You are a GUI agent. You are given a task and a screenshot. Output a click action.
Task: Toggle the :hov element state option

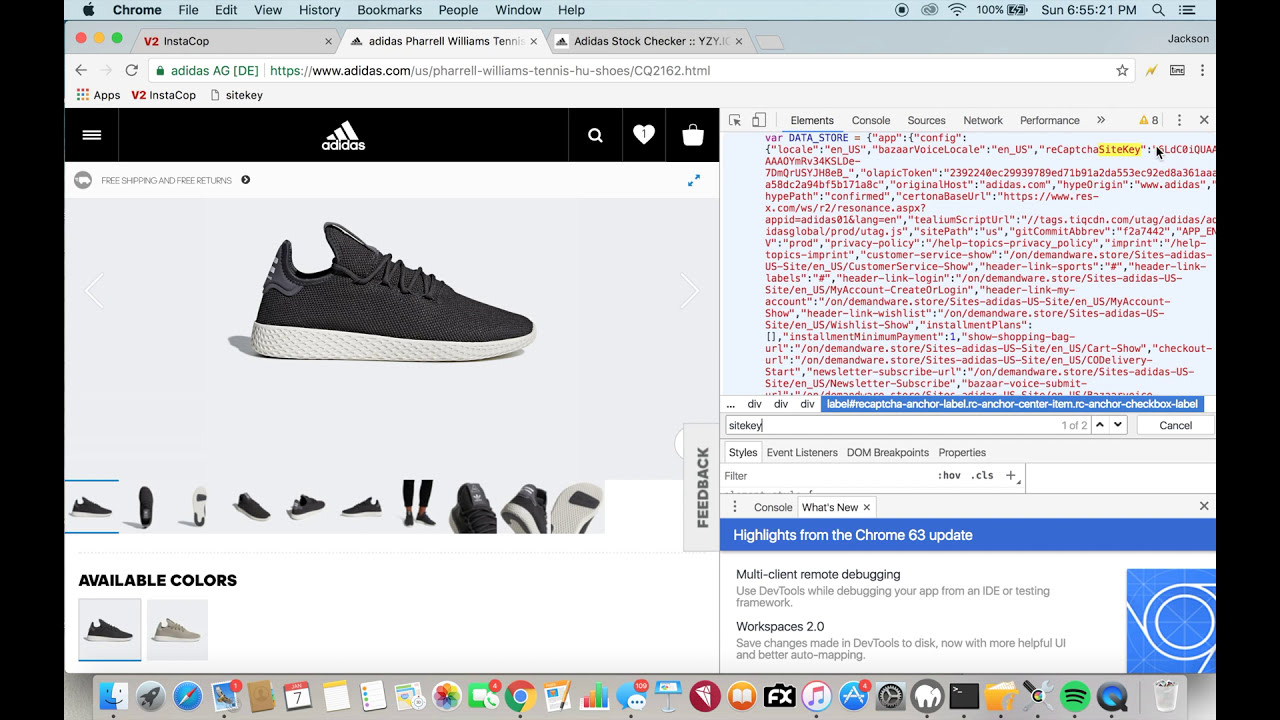(x=949, y=476)
